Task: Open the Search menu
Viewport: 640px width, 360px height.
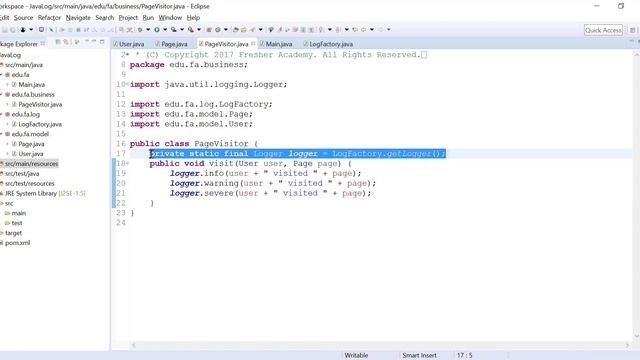Action: (x=104, y=18)
